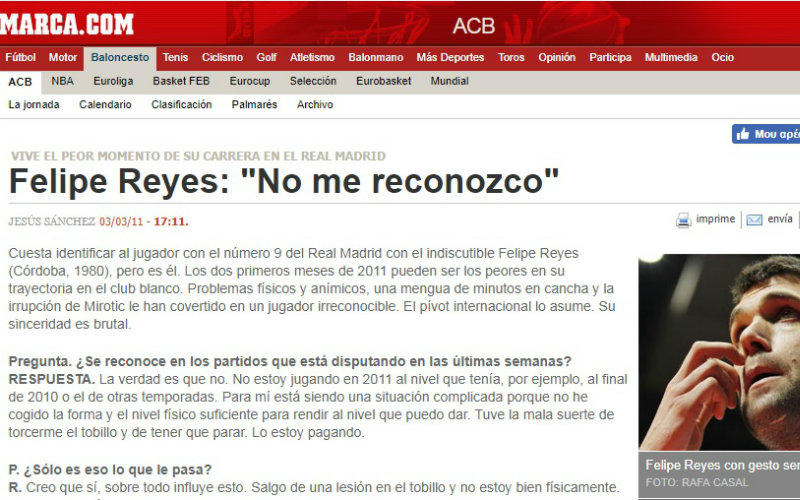Select the Baloncesto main menu tab
Image resolution: width=800 pixels, height=500 pixels.
pyautogui.click(x=119, y=58)
